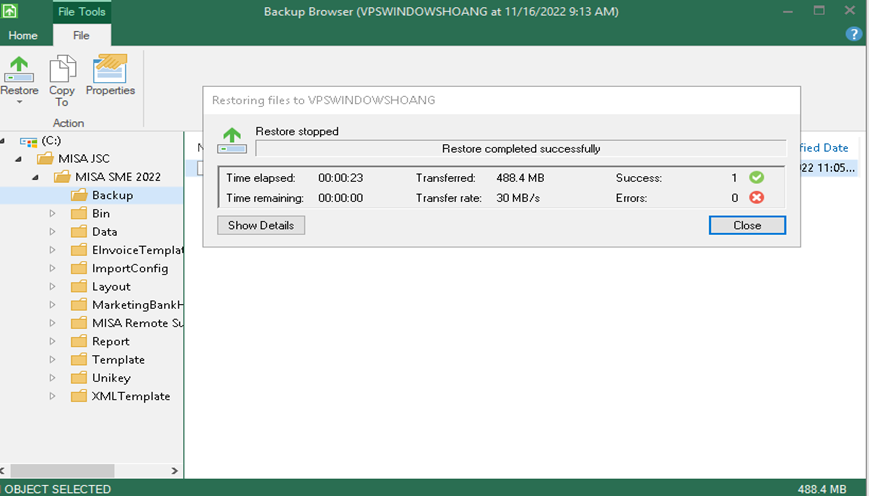The width and height of the screenshot is (869, 496).
Task: Click the red Errors icon
Action: coord(757,198)
